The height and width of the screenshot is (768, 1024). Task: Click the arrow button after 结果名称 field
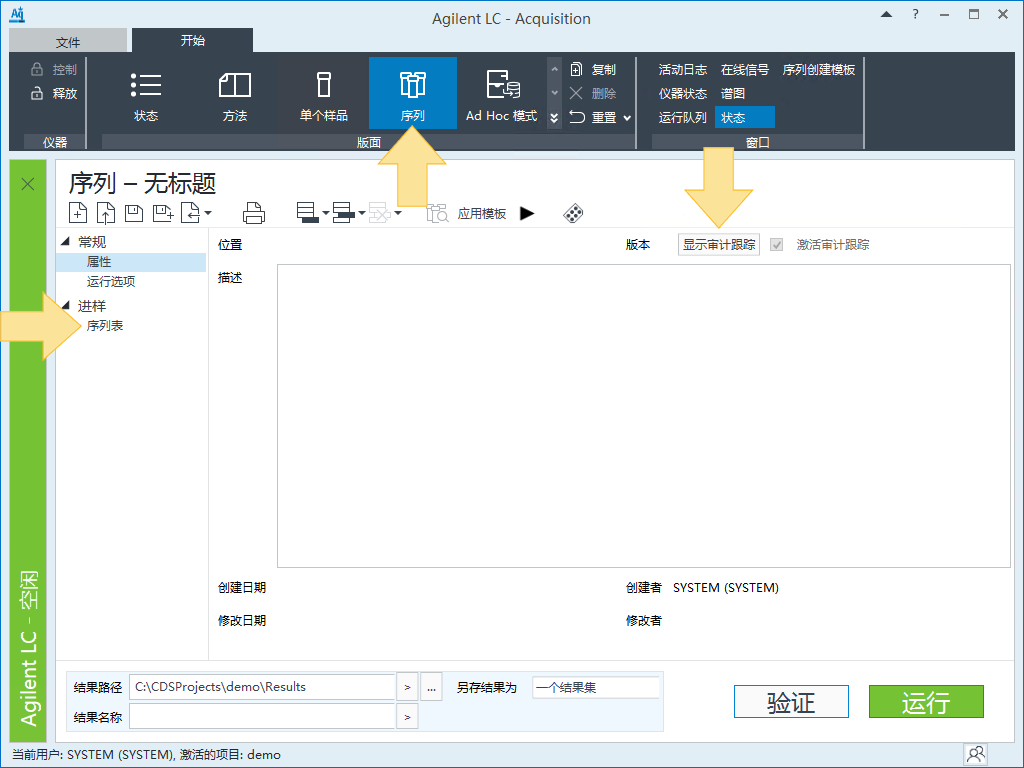pyautogui.click(x=407, y=716)
